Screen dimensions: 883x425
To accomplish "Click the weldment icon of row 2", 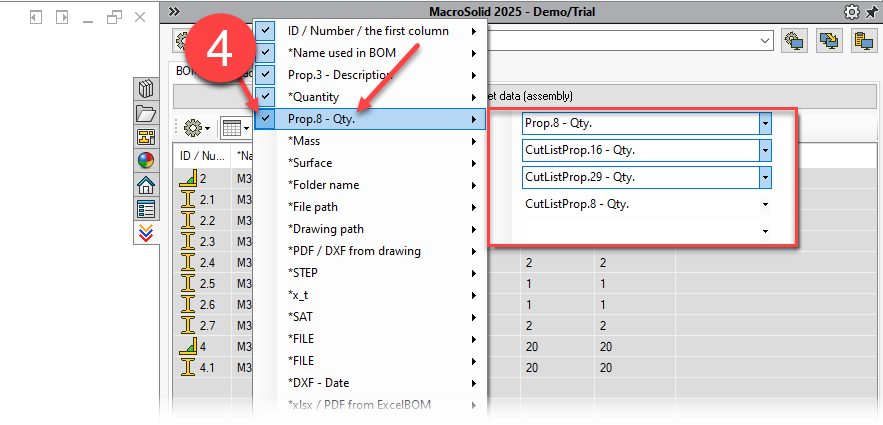I will click(189, 178).
